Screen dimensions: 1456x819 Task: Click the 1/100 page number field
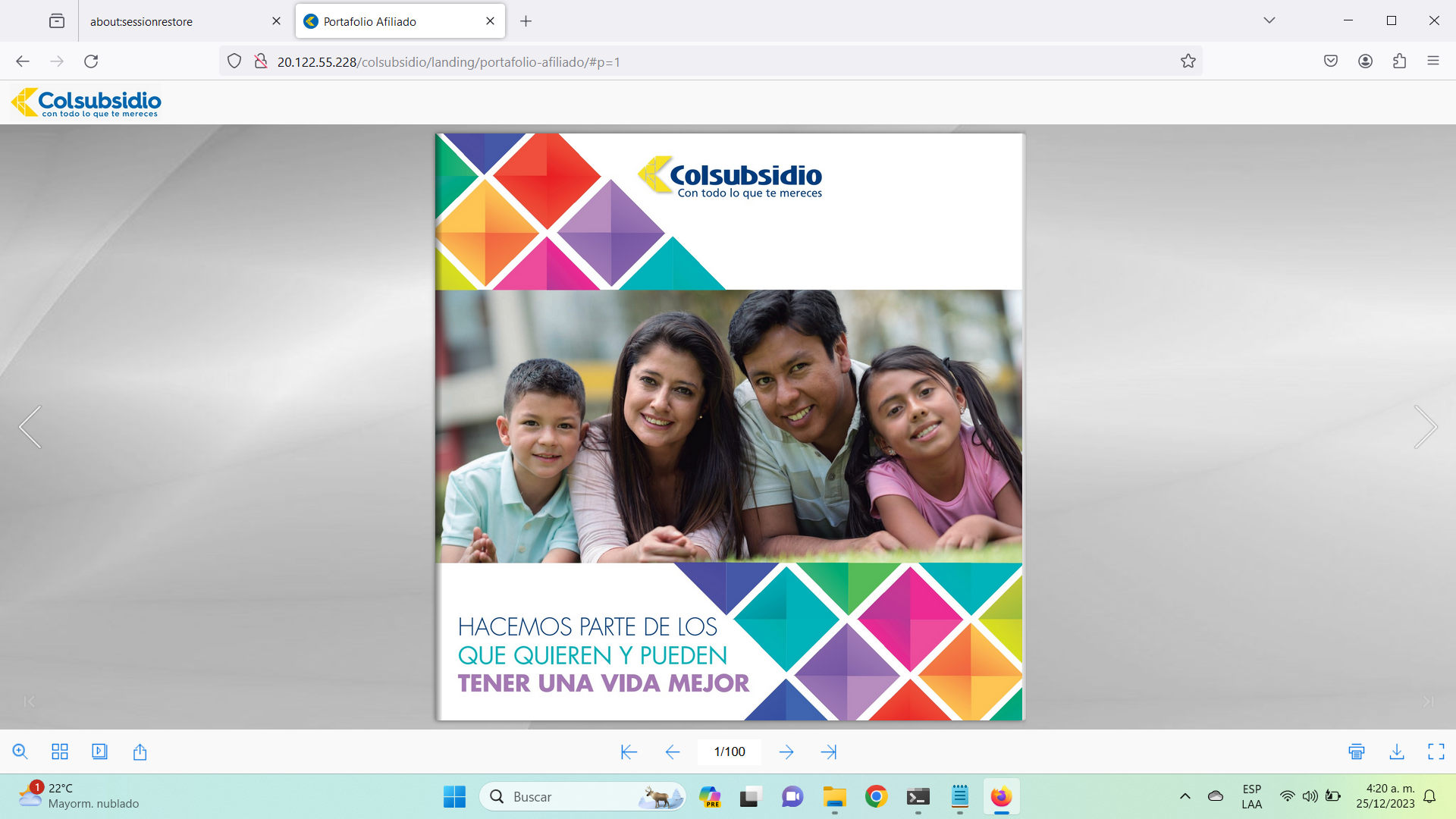coord(729,752)
